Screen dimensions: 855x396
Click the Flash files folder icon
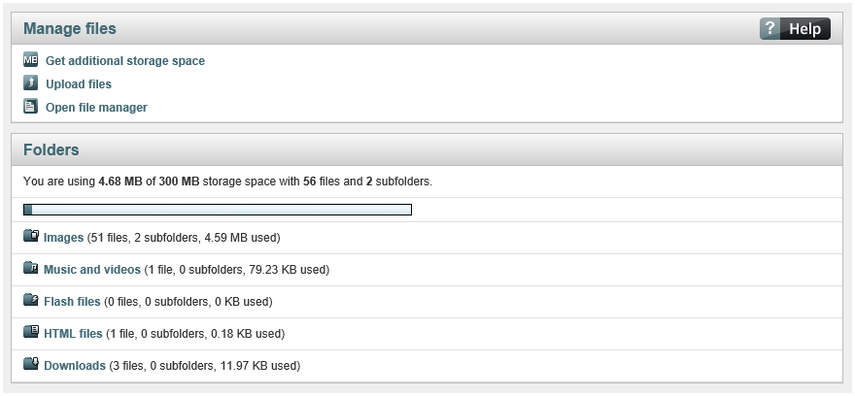(31, 299)
